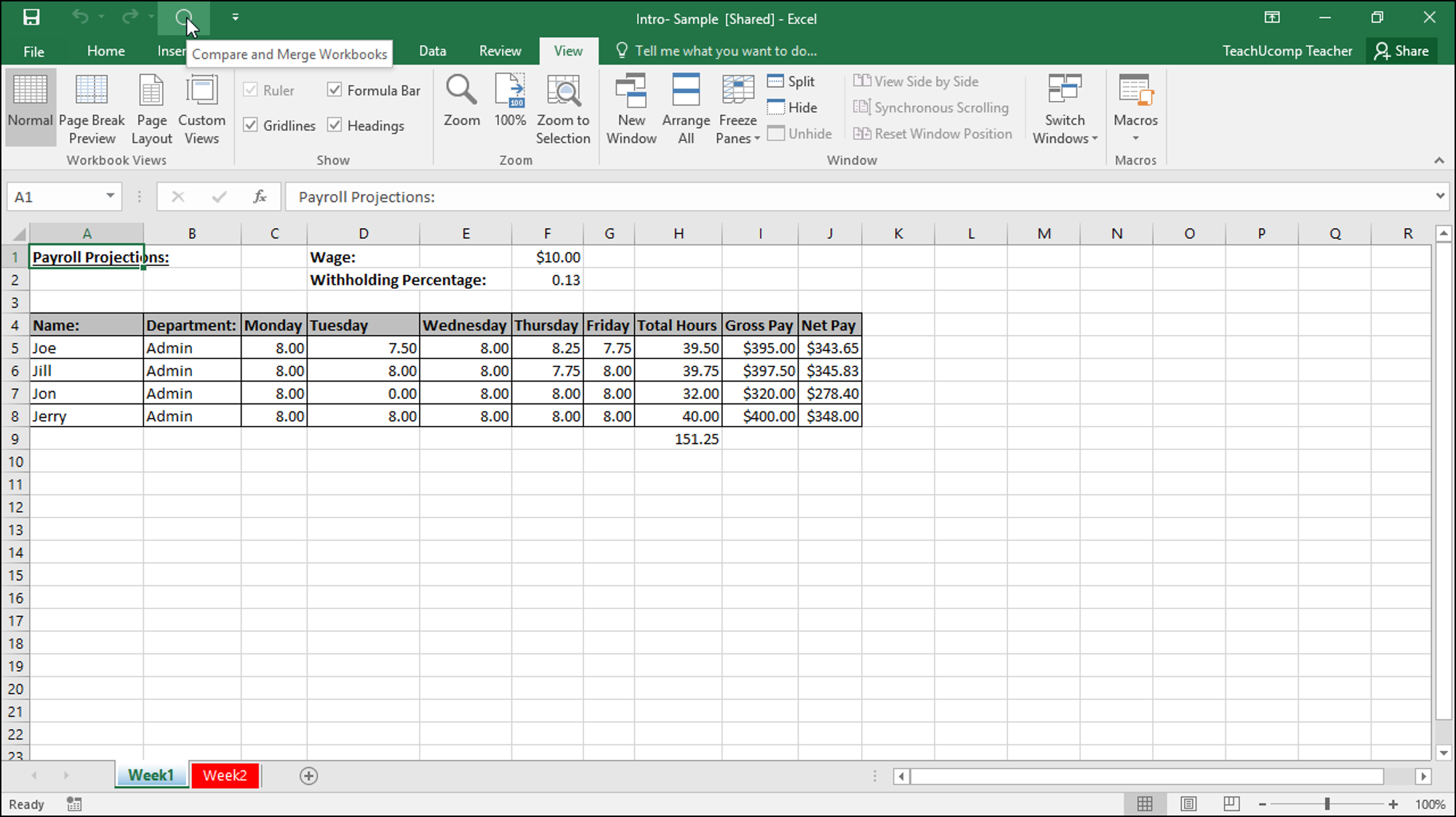Click the Arrange All icon
1456x817 pixels.
686,108
